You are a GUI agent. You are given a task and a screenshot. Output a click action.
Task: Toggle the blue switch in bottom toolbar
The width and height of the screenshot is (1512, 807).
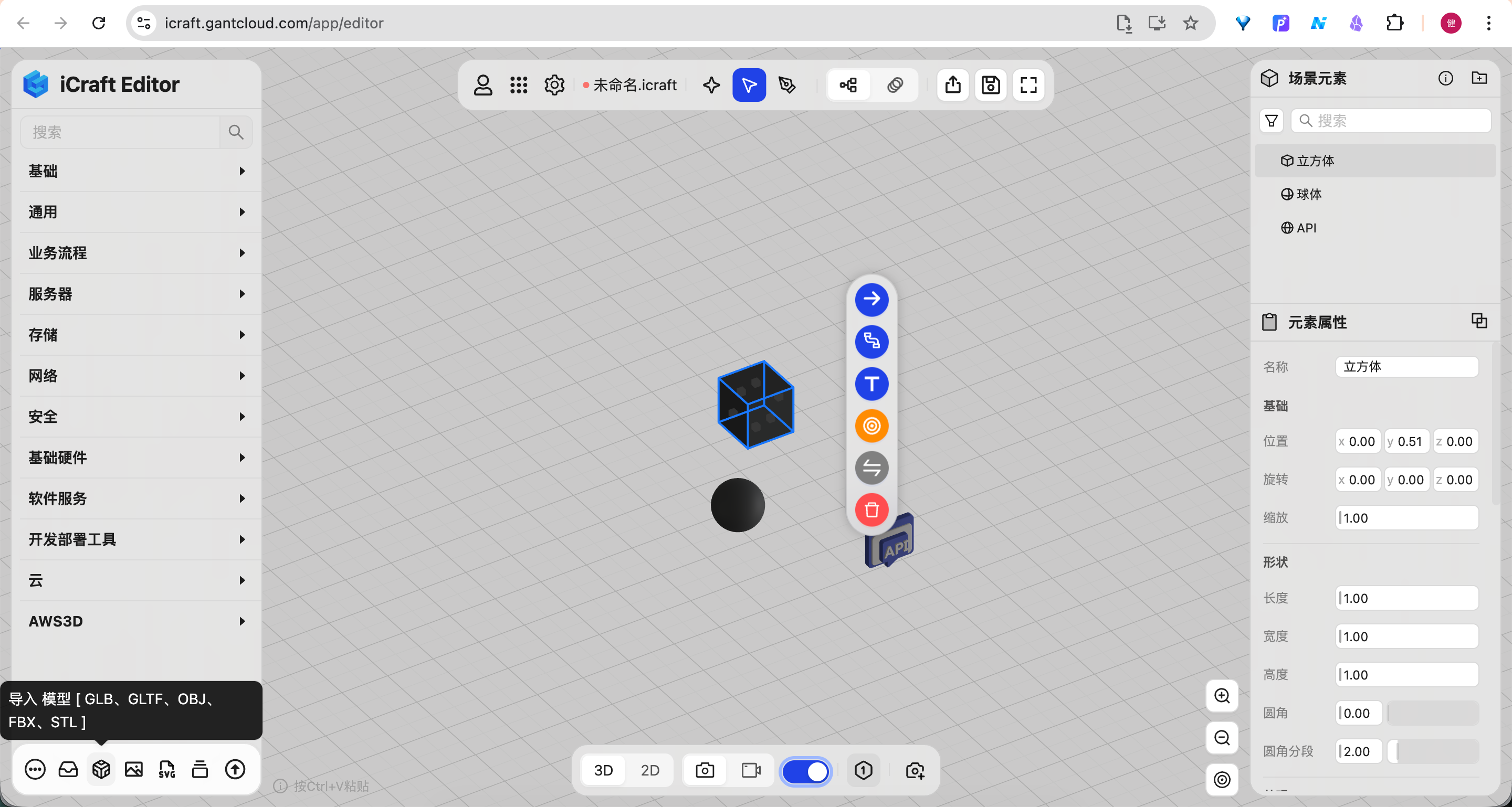(x=805, y=771)
